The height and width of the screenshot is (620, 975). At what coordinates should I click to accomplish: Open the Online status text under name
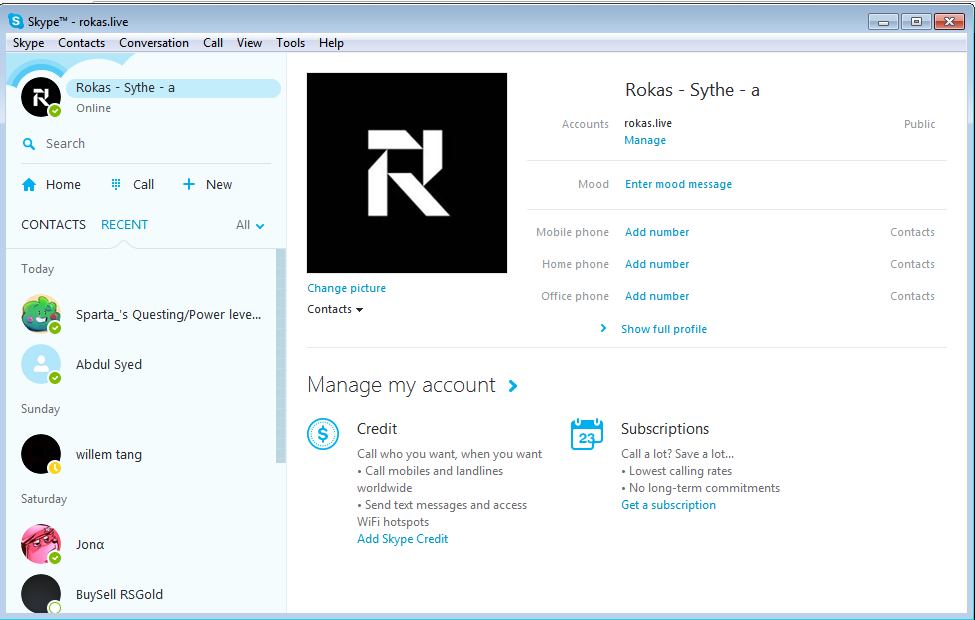coord(93,108)
